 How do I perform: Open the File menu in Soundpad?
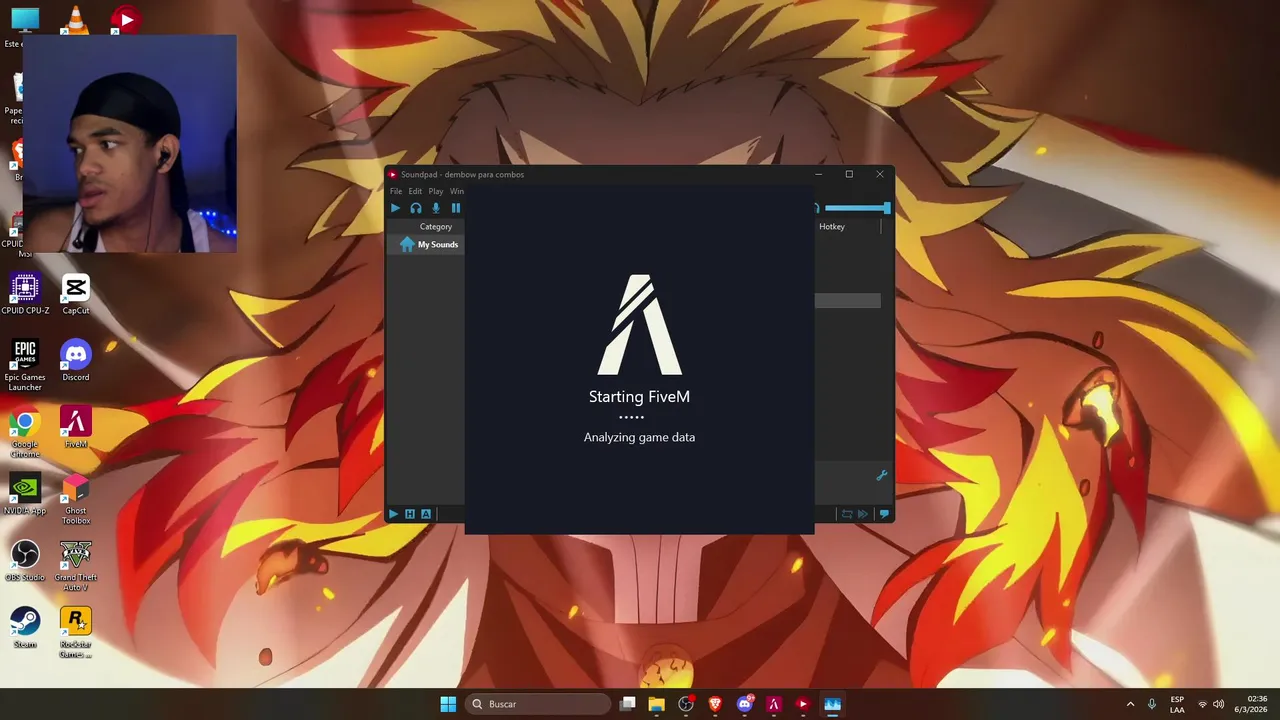pyautogui.click(x=396, y=191)
